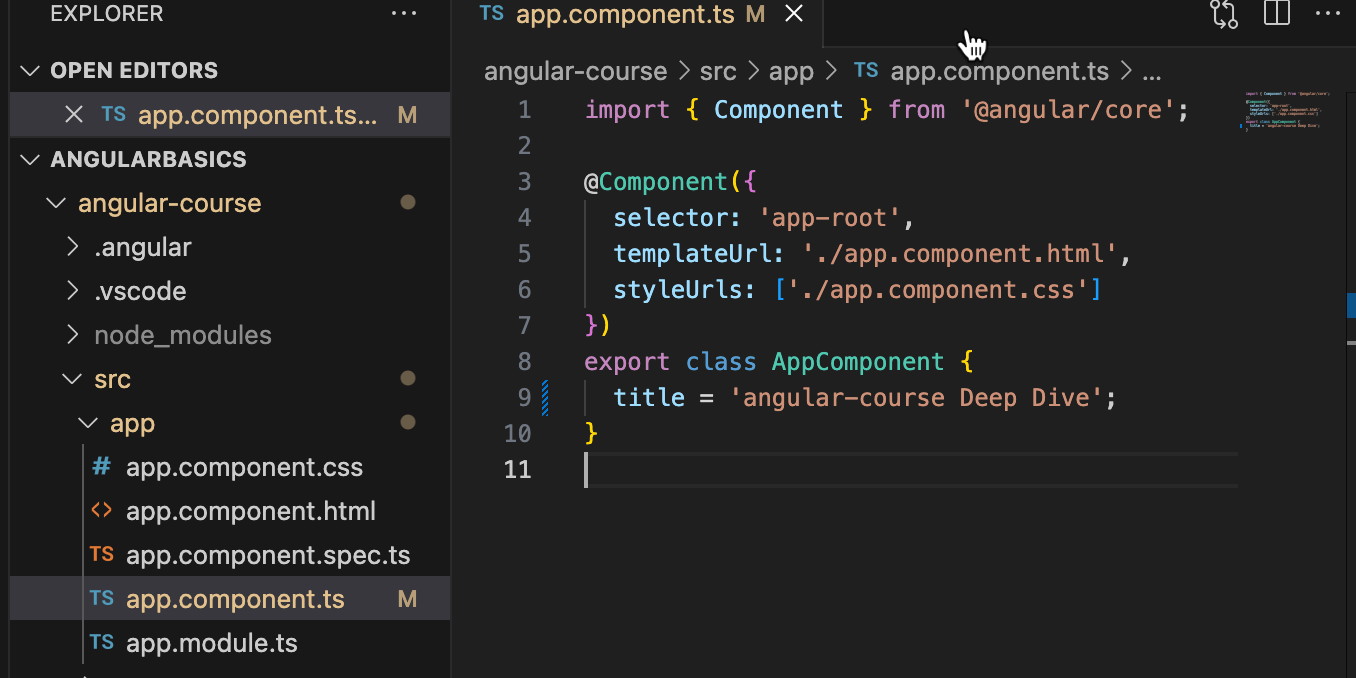Click the src breadcrumb segment

tap(717, 72)
